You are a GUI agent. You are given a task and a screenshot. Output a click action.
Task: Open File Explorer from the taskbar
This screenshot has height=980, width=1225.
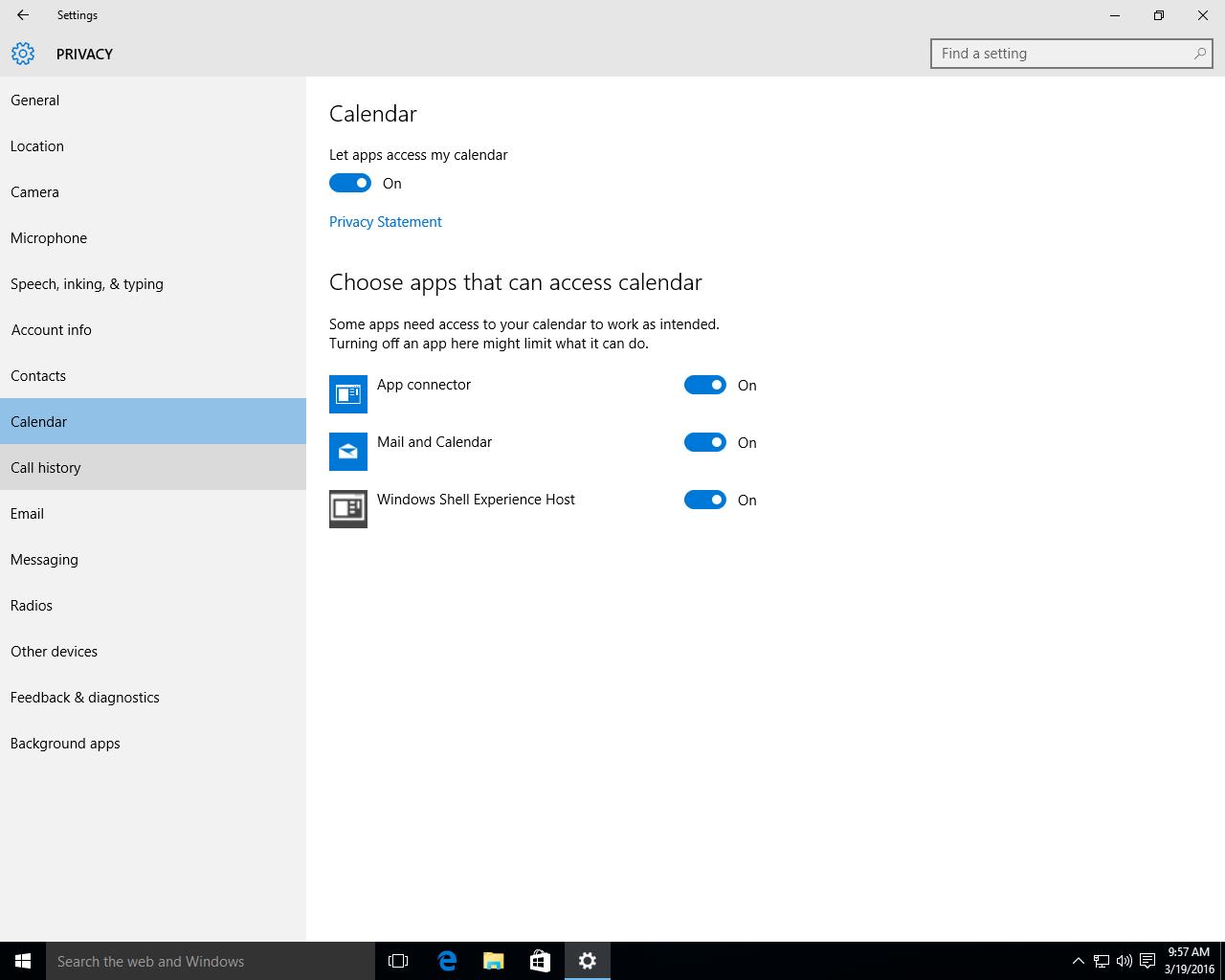click(494, 961)
